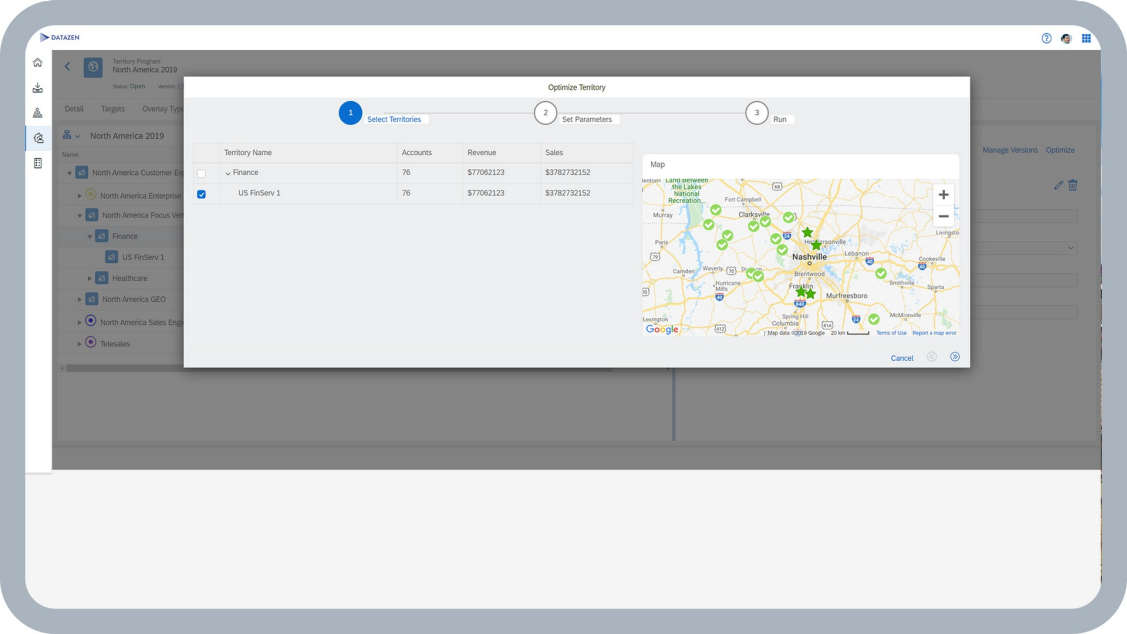
Task: Collapse the Finance tree node
Action: click(90, 236)
